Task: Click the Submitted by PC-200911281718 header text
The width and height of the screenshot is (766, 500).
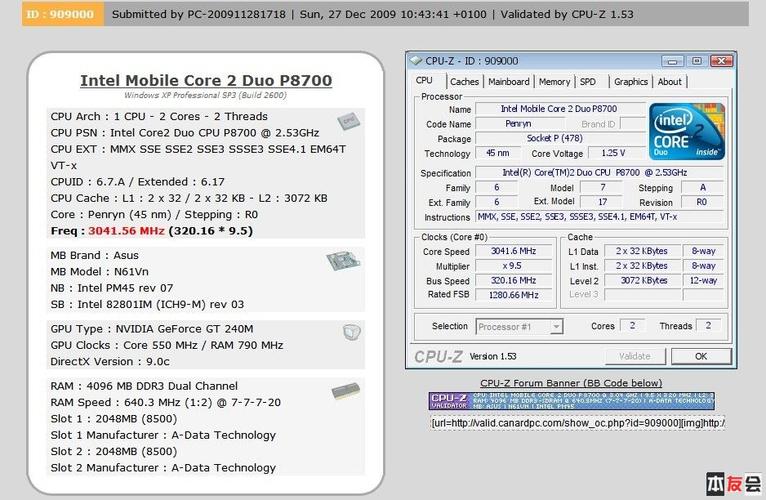Action: (198, 14)
